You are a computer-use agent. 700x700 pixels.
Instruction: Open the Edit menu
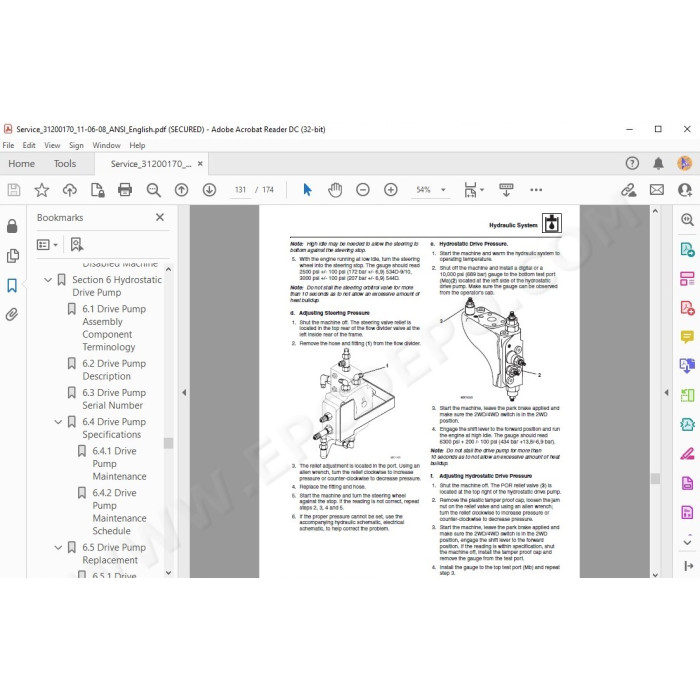29,146
